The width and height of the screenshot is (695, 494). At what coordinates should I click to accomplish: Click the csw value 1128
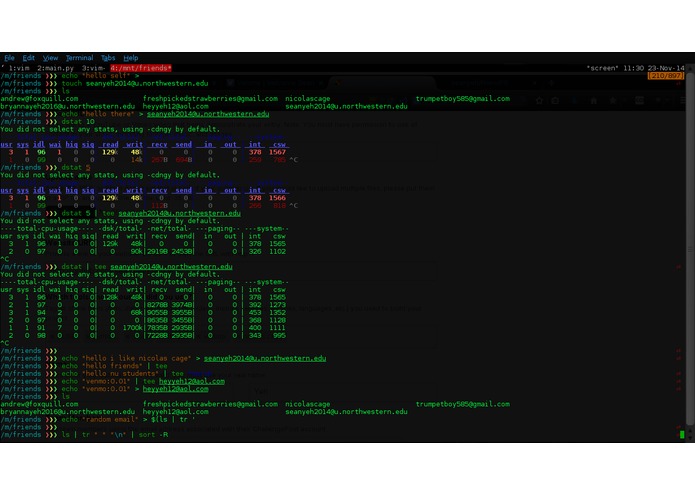point(277,320)
